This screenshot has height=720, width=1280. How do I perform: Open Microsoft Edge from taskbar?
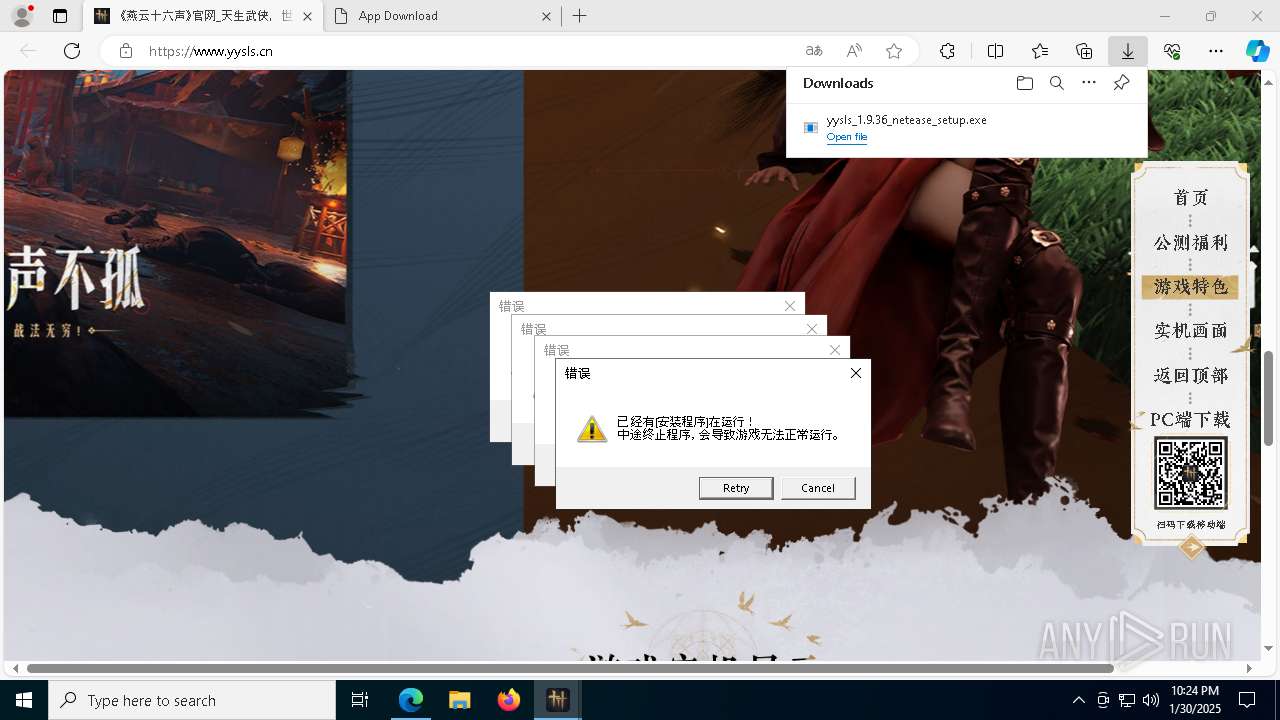point(411,700)
